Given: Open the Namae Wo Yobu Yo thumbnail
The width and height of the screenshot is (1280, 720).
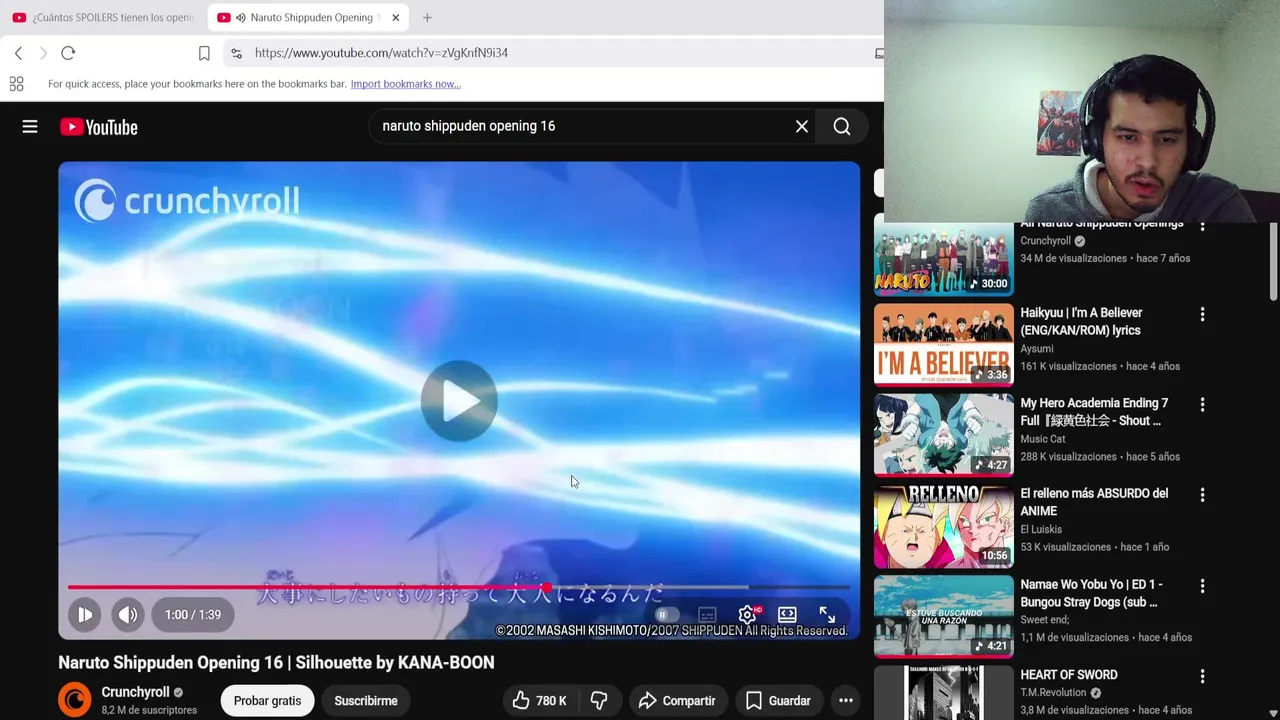Looking at the screenshot, I should point(943,616).
